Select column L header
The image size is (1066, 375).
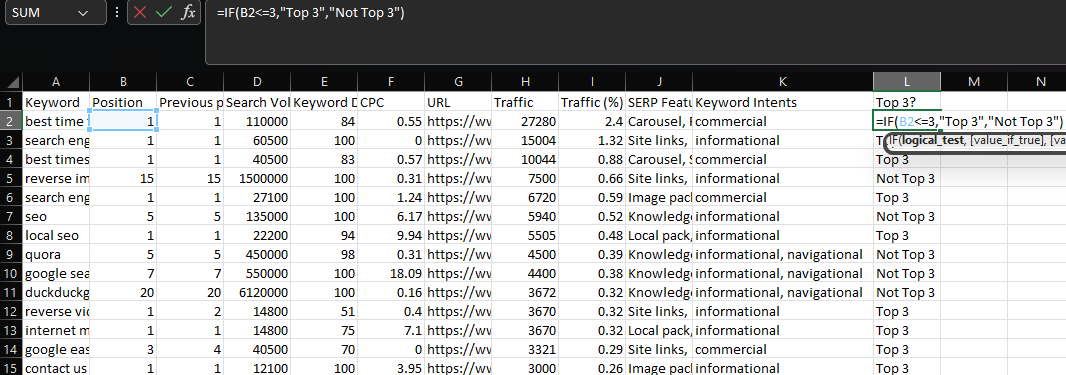click(x=907, y=82)
